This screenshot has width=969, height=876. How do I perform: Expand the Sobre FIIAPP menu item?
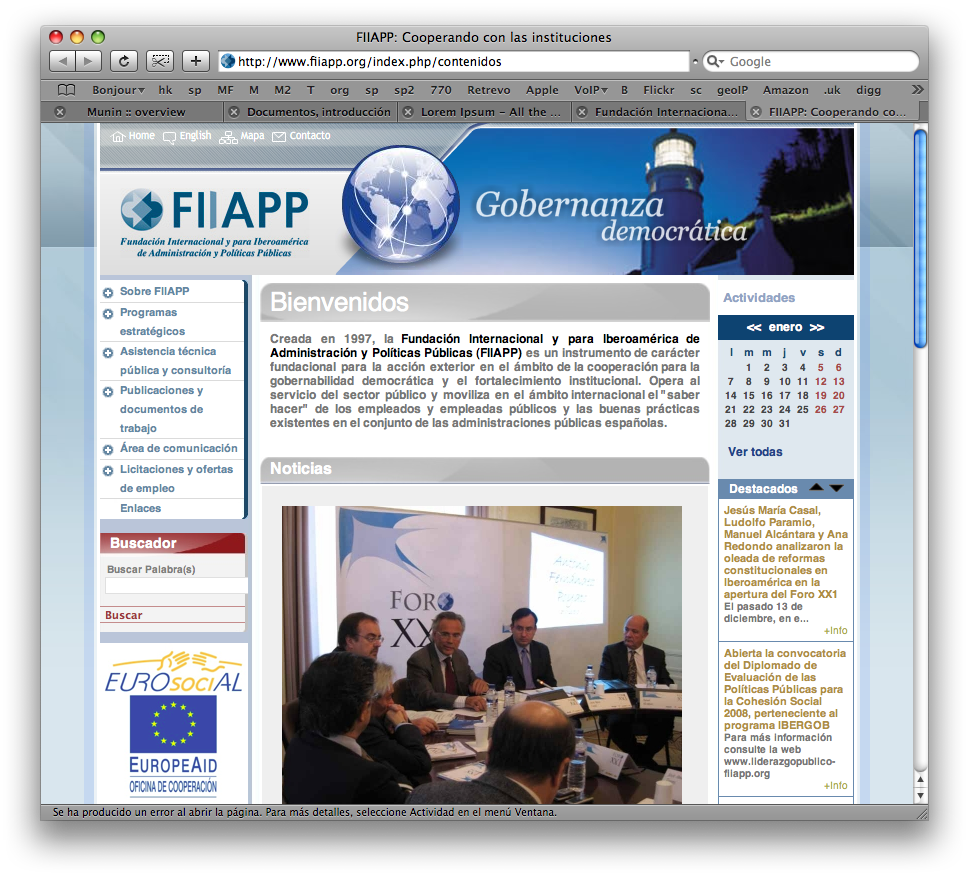(107, 292)
